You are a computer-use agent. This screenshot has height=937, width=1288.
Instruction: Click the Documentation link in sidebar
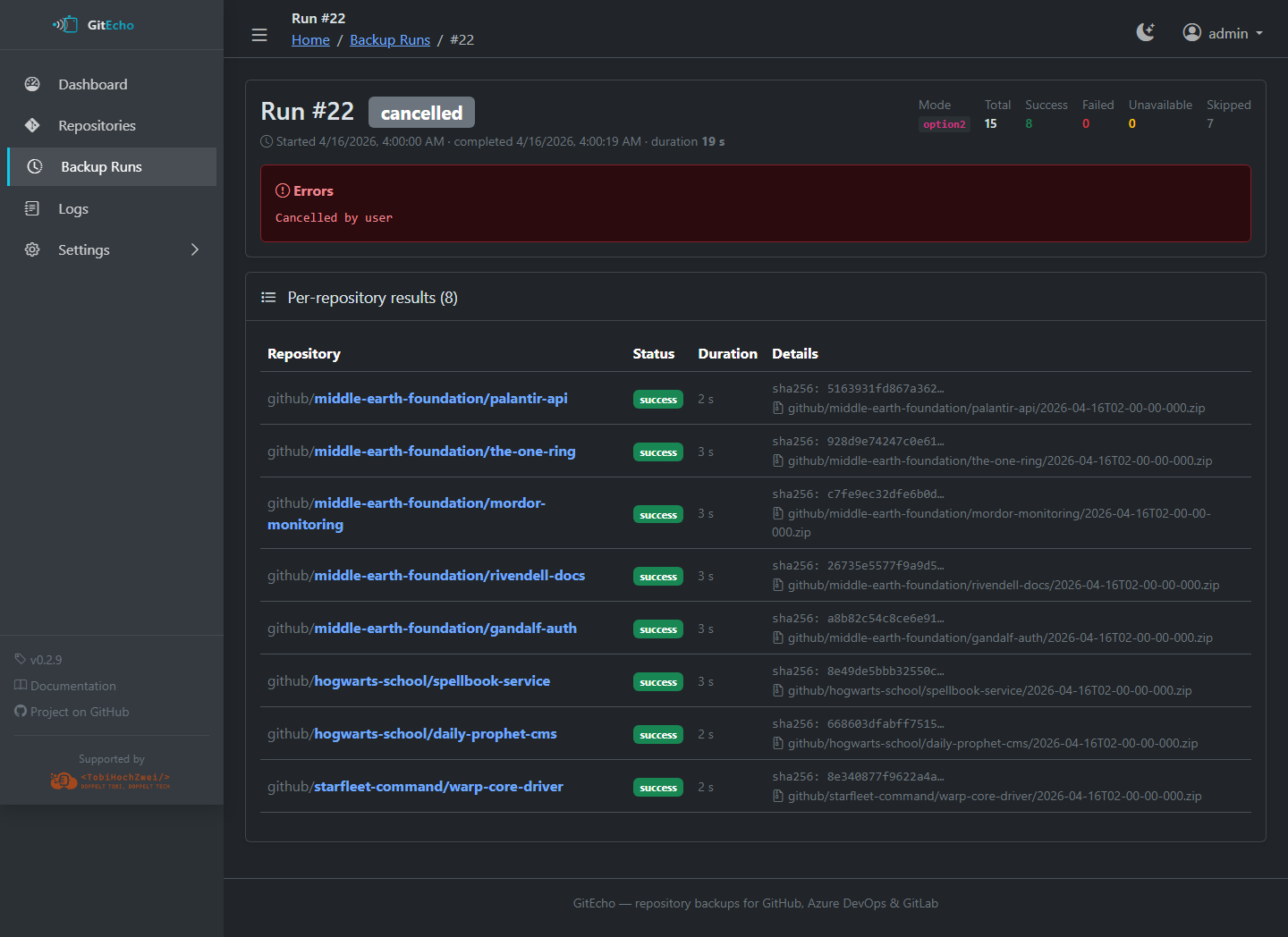[x=72, y=686]
